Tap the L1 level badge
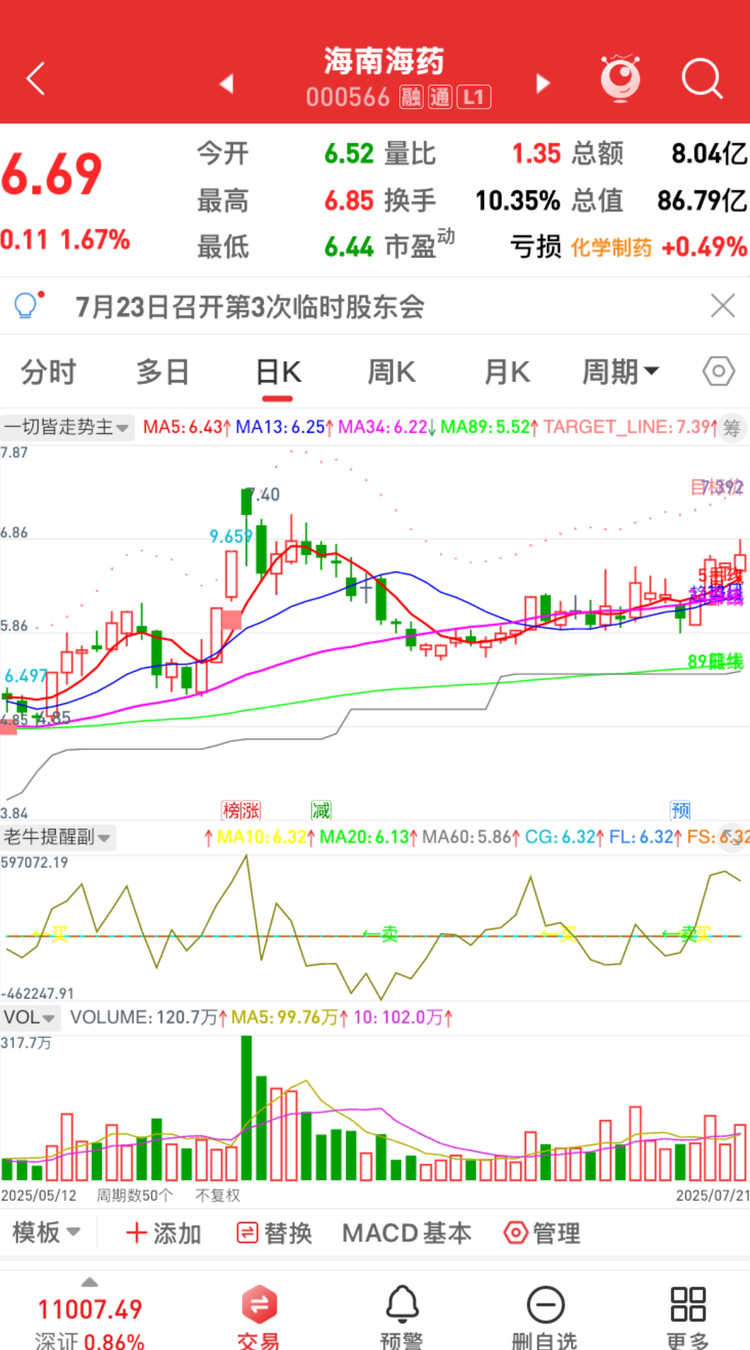 click(x=474, y=97)
